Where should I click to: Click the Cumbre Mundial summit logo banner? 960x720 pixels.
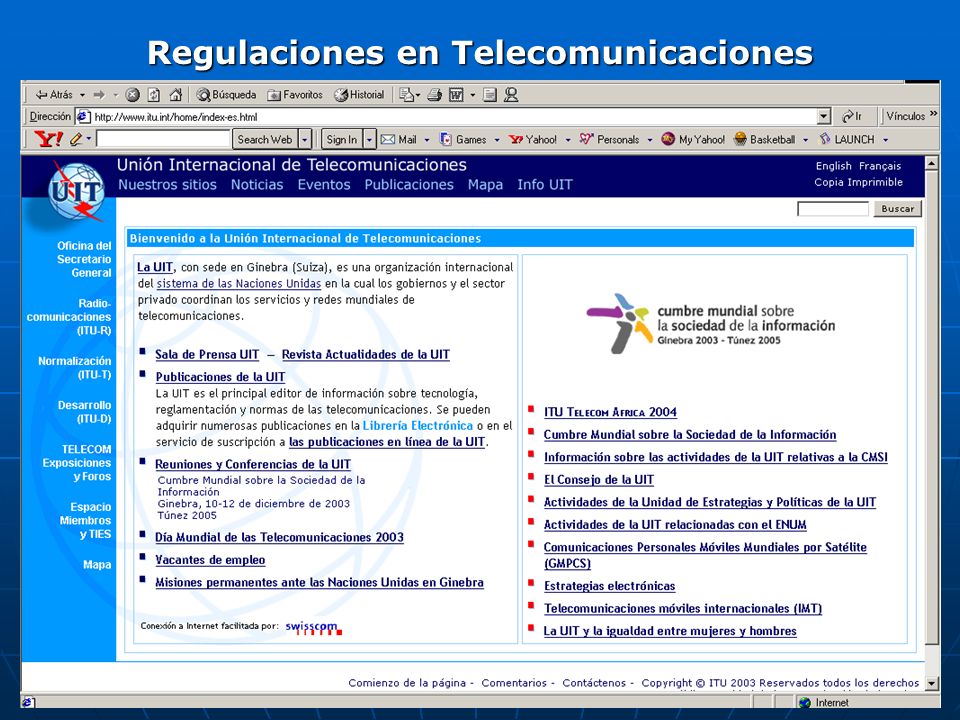click(710, 323)
